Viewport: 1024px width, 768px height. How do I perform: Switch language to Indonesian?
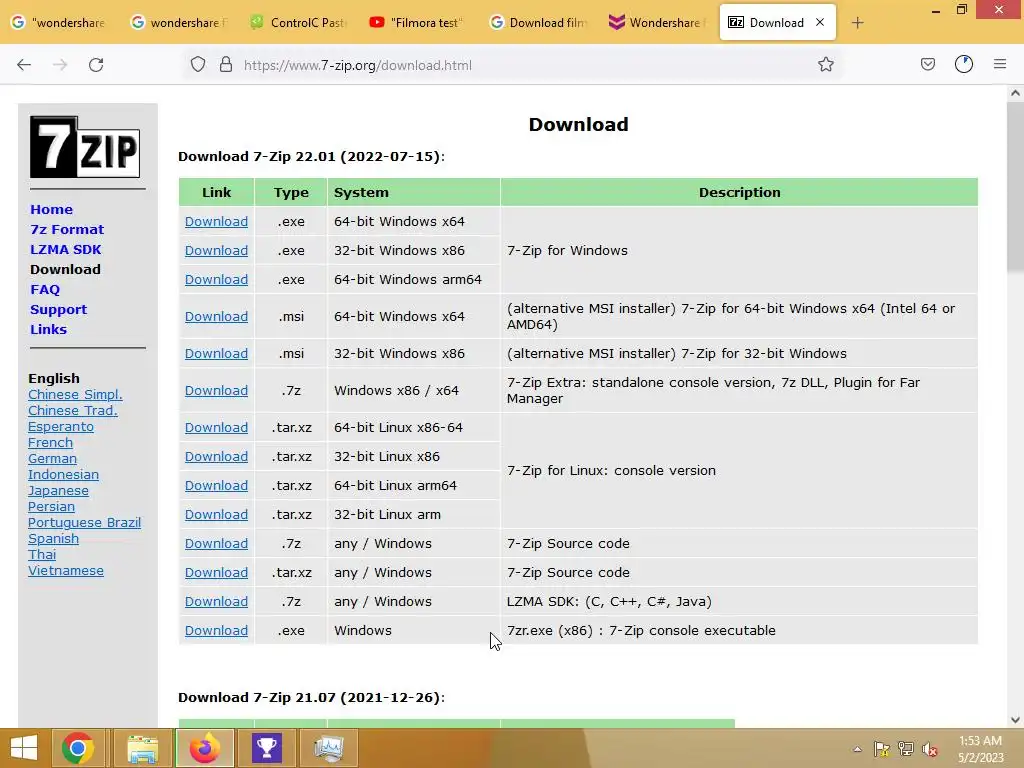coord(63,474)
